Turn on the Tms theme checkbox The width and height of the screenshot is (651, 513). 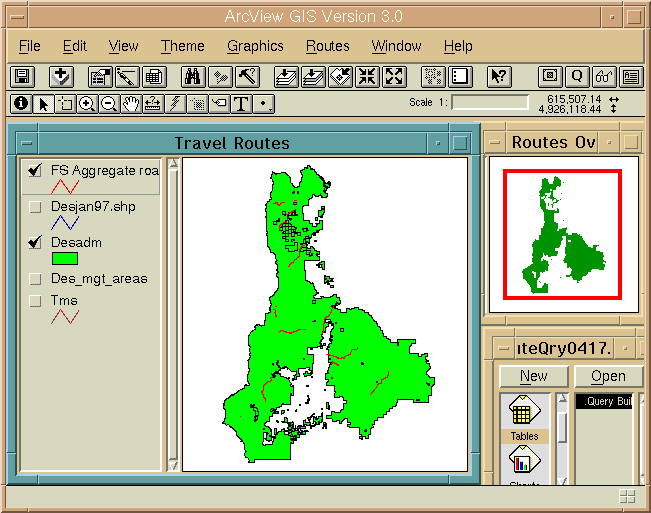tap(35, 300)
